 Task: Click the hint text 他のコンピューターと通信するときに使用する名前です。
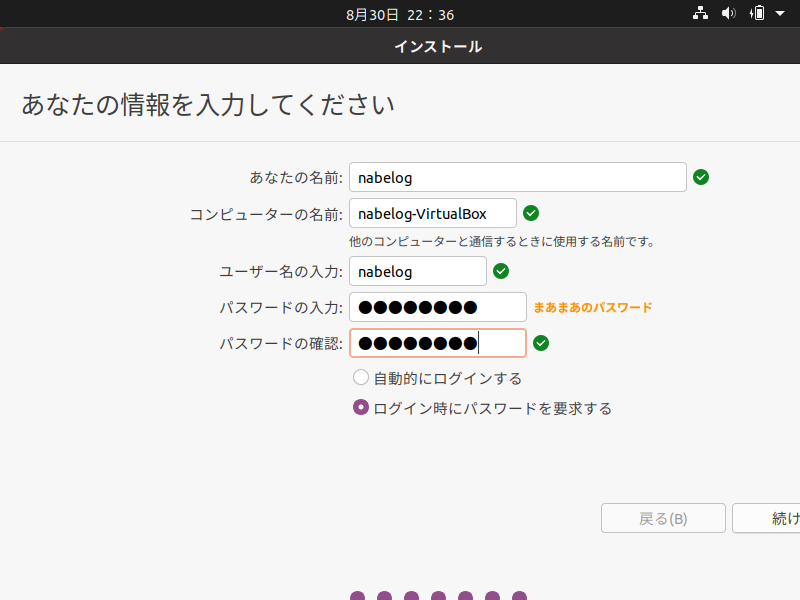pos(503,241)
